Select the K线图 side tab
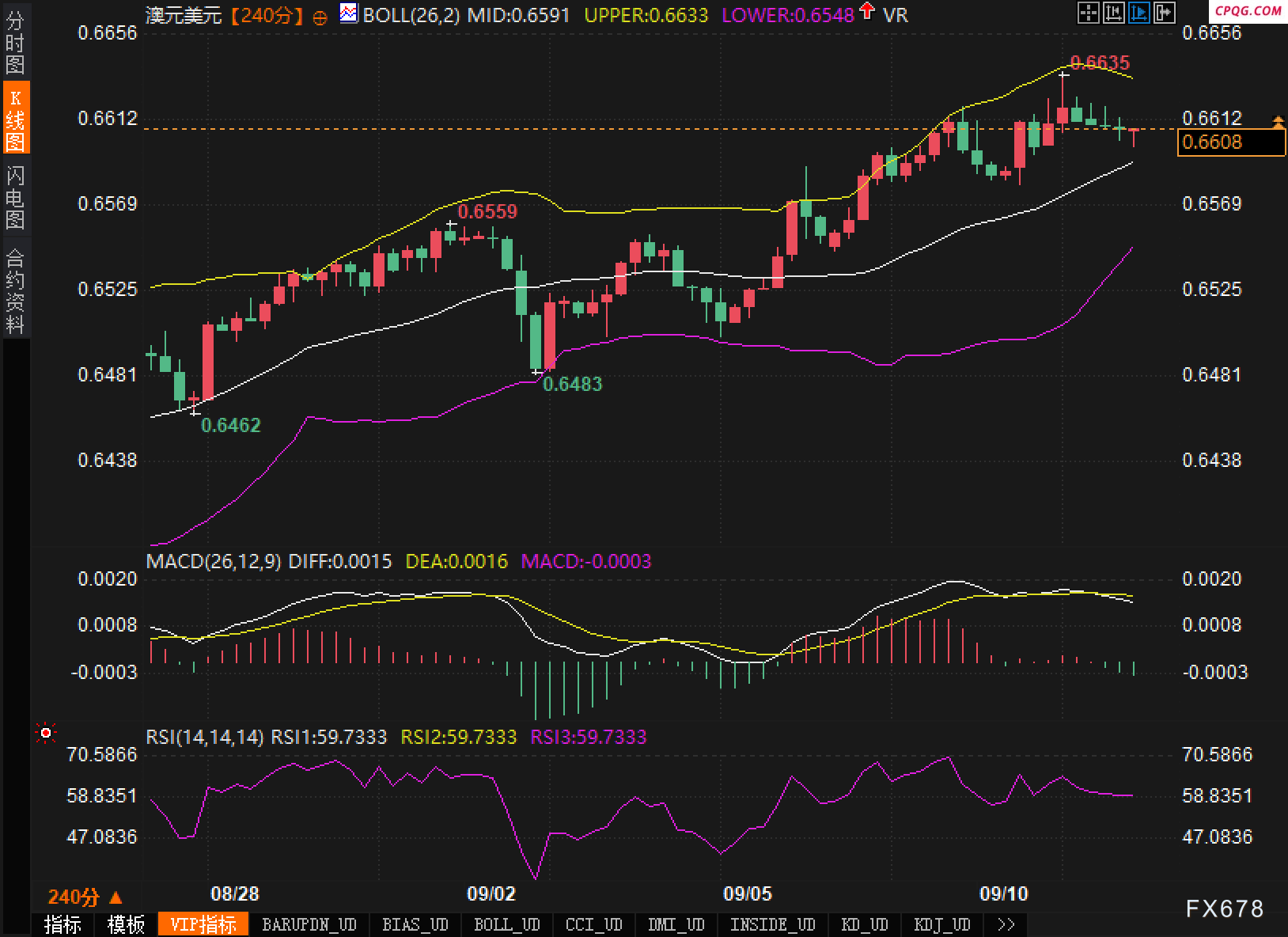 15,119
